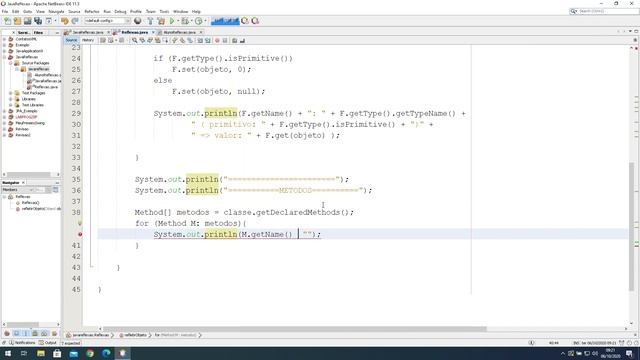Click the New Project toolbar icon
Viewport: 640px width, 360px height.
tap(17, 21)
